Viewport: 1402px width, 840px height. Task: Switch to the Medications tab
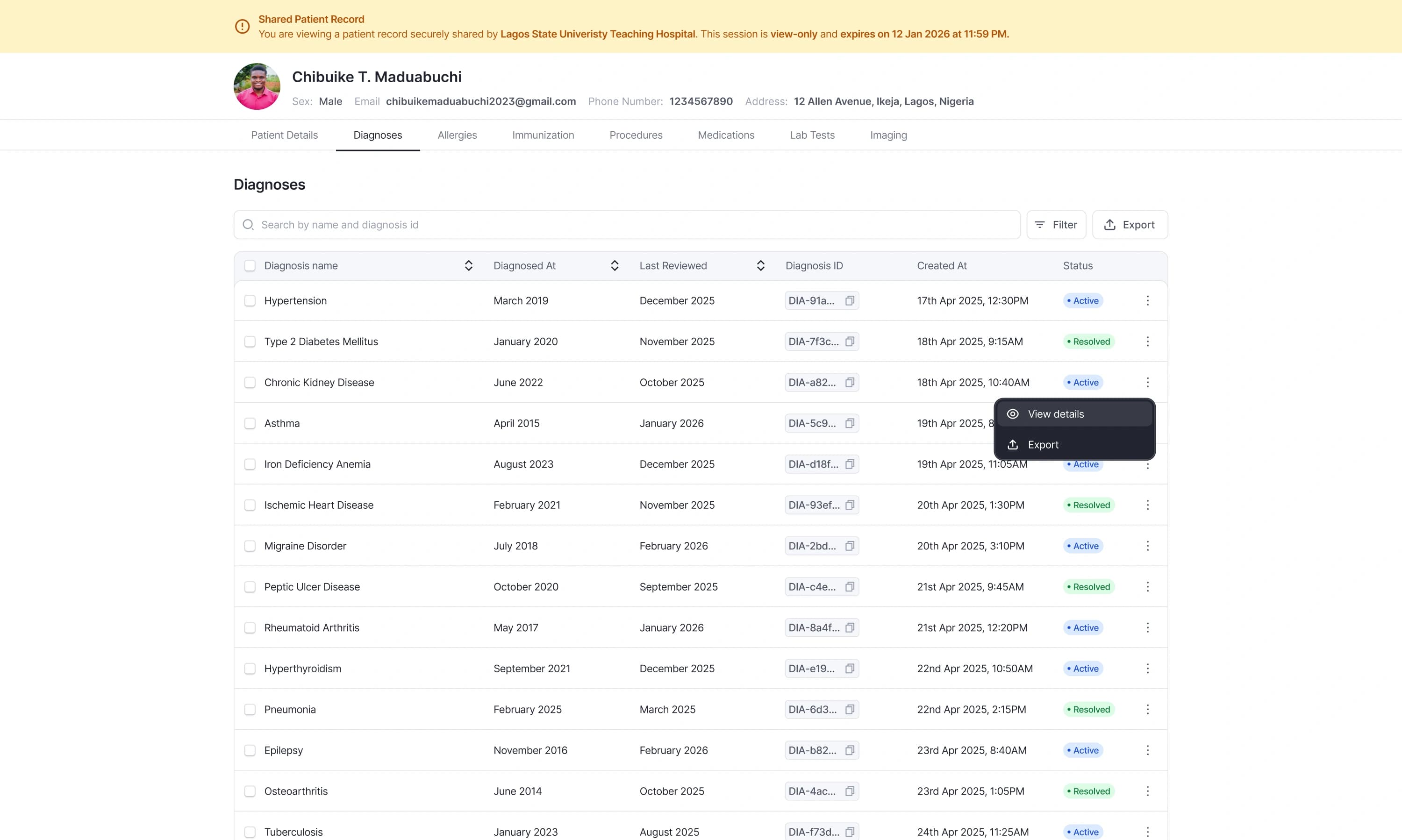coord(726,135)
